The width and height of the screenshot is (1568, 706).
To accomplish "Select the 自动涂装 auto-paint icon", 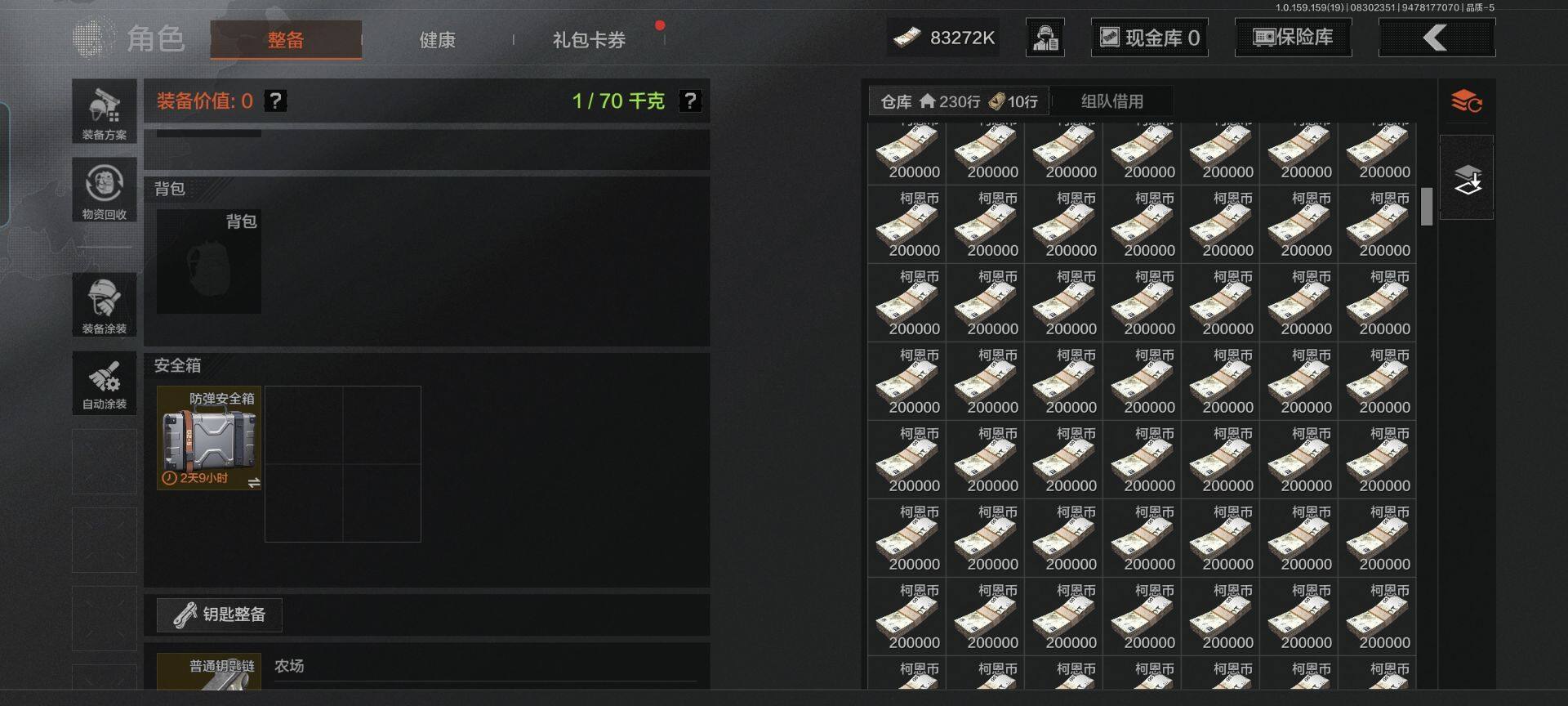I will pos(105,382).
